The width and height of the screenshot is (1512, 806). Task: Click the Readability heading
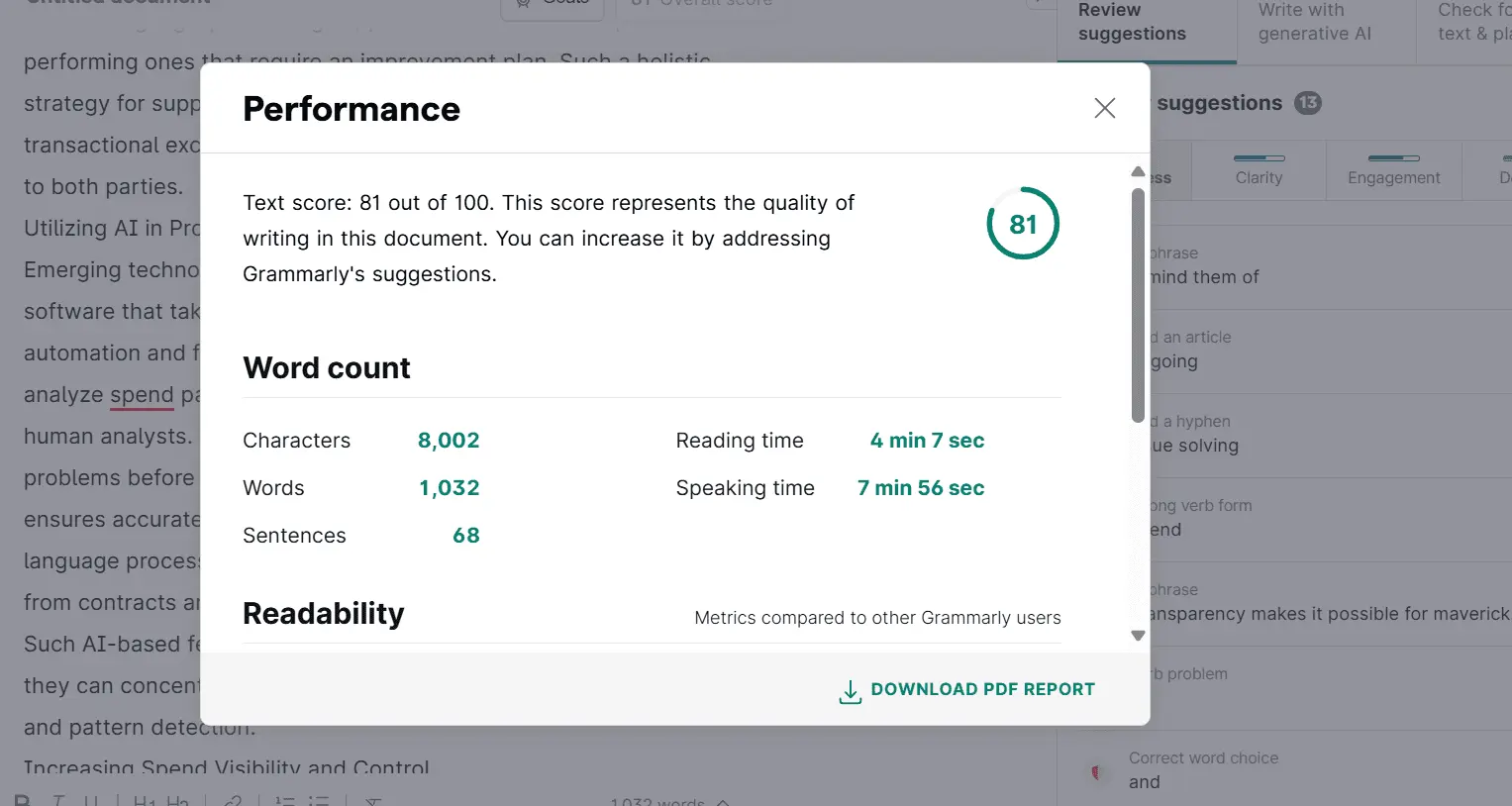[x=324, y=614]
